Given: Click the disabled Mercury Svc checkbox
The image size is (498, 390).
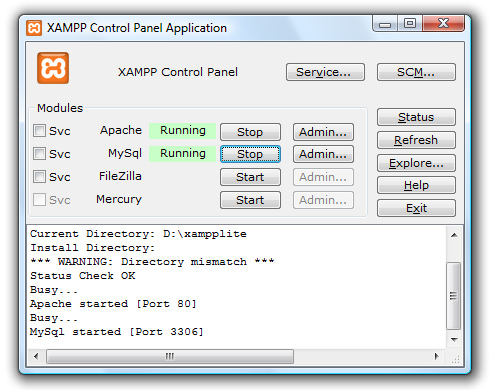Looking at the screenshot, I should click(39, 200).
